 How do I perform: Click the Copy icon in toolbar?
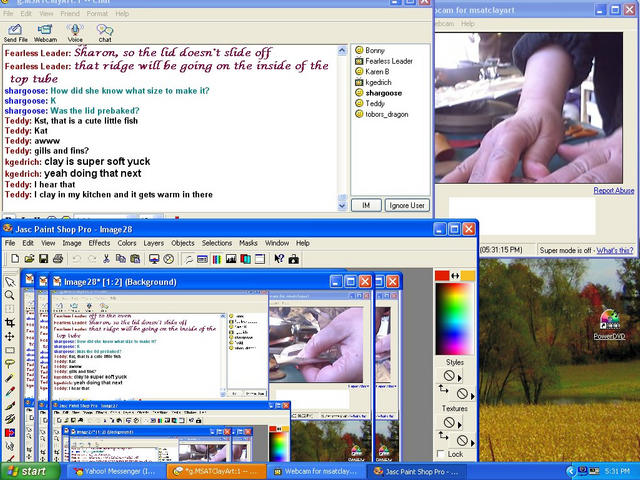(120, 259)
